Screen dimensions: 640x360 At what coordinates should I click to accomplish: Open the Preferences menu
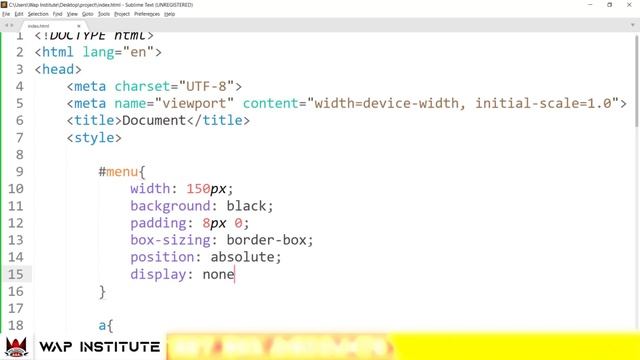(147, 14)
